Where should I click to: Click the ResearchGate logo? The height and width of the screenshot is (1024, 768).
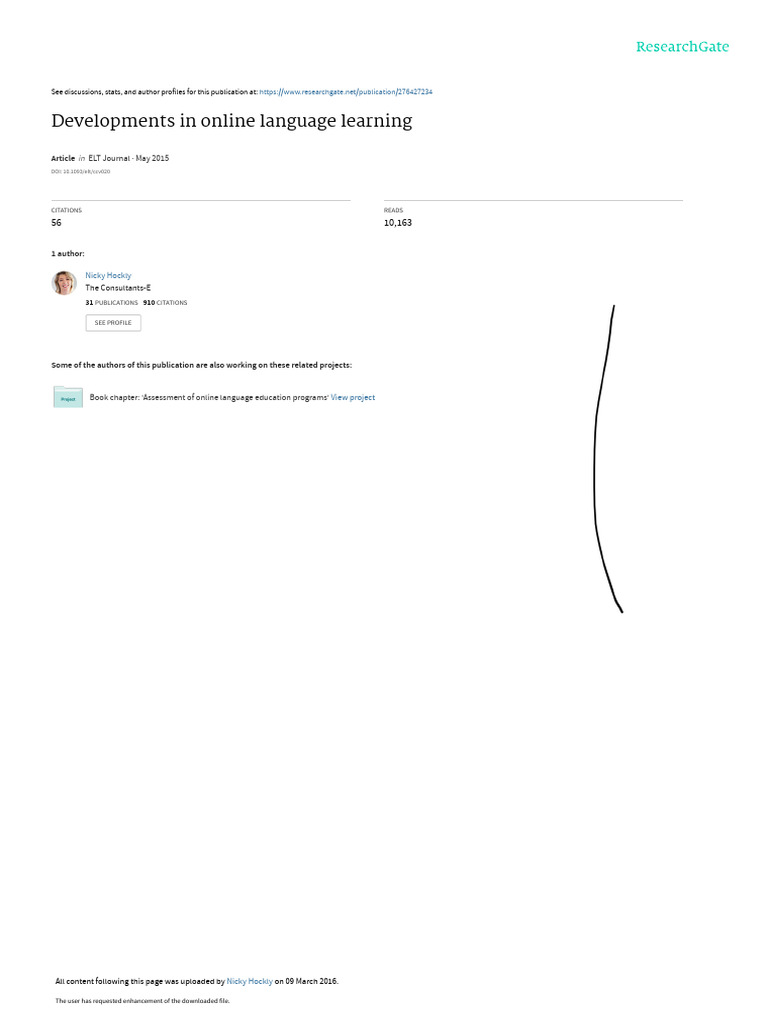[x=682, y=46]
